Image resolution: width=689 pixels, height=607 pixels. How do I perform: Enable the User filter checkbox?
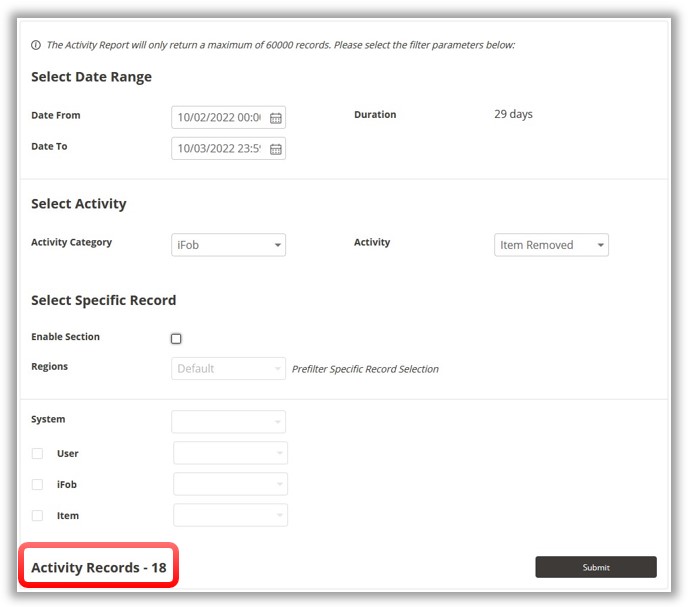[x=37, y=454]
